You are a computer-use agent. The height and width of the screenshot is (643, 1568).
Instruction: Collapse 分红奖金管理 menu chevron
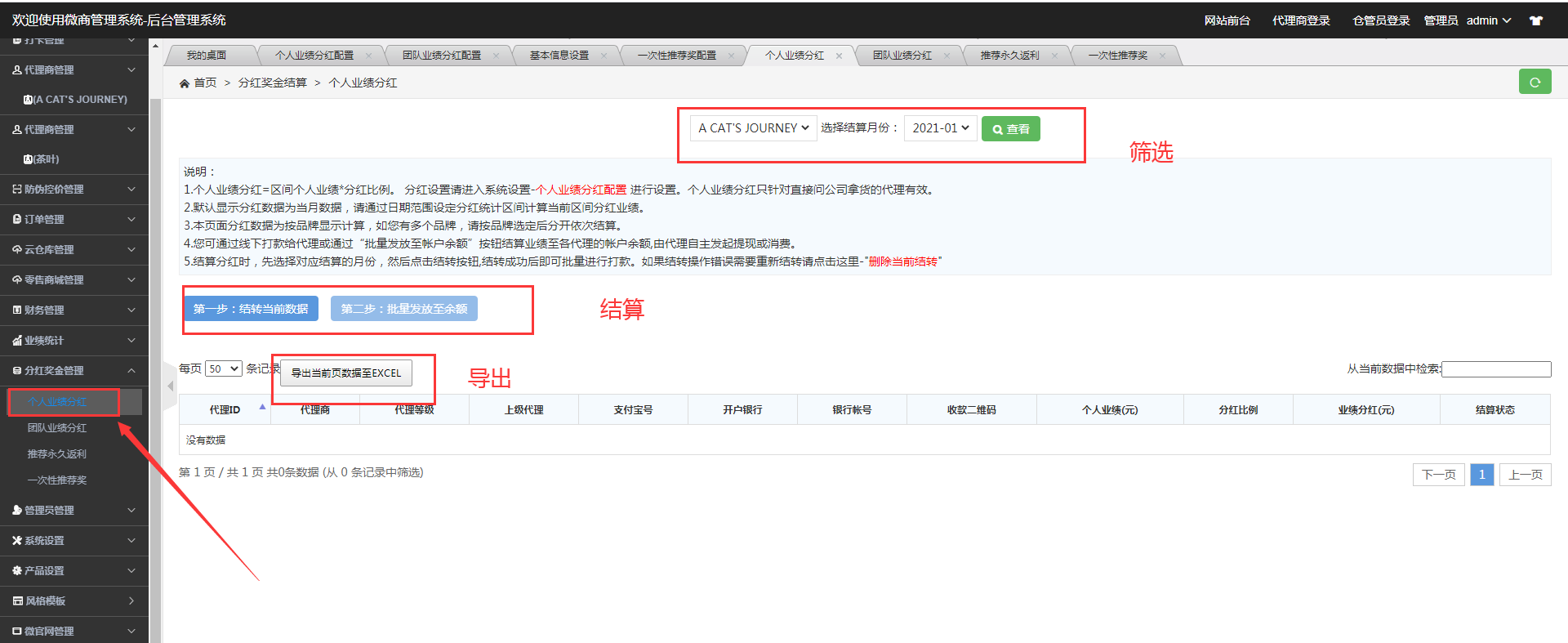[x=131, y=371]
